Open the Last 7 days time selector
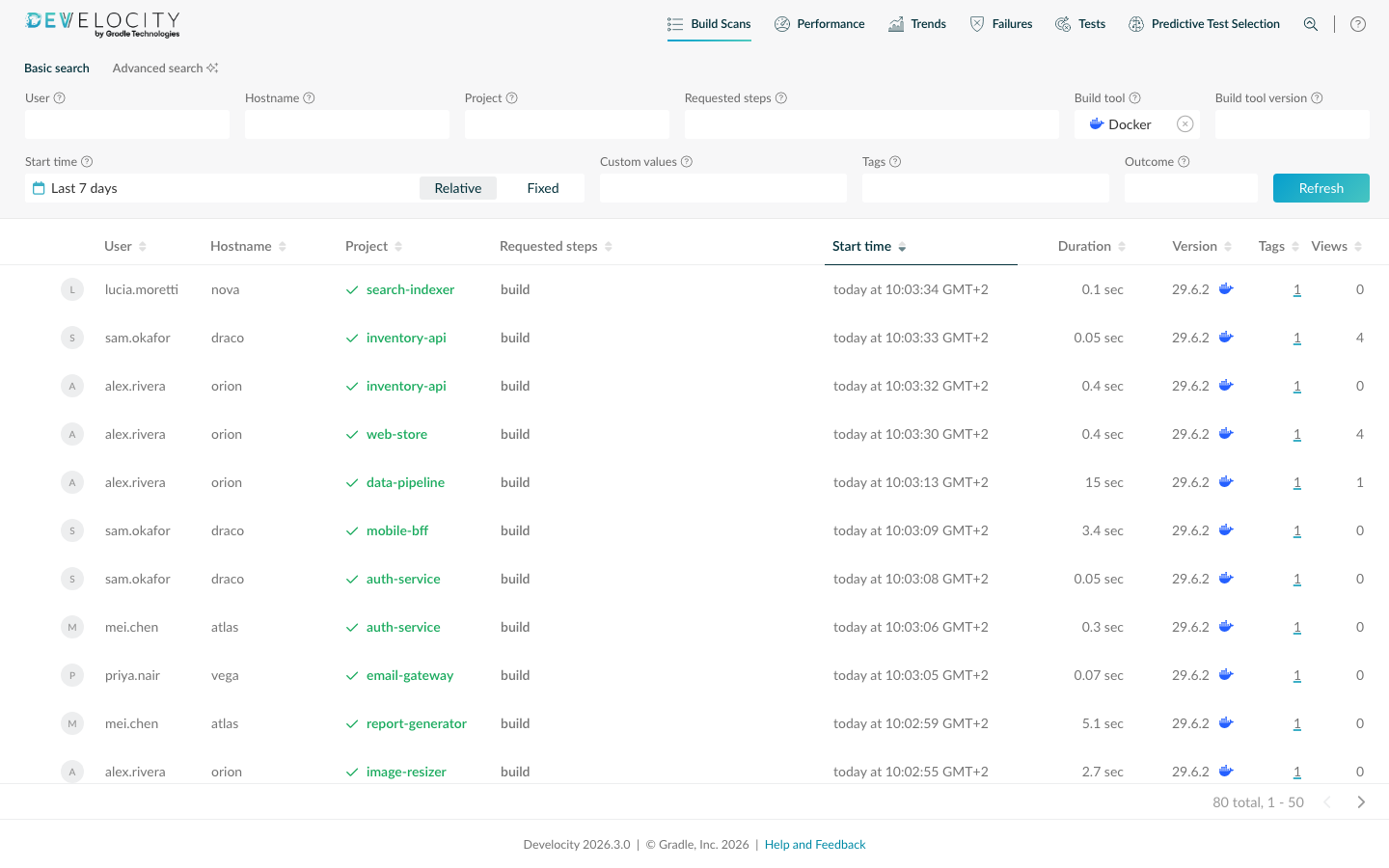The image size is (1389, 868). click(x=222, y=188)
